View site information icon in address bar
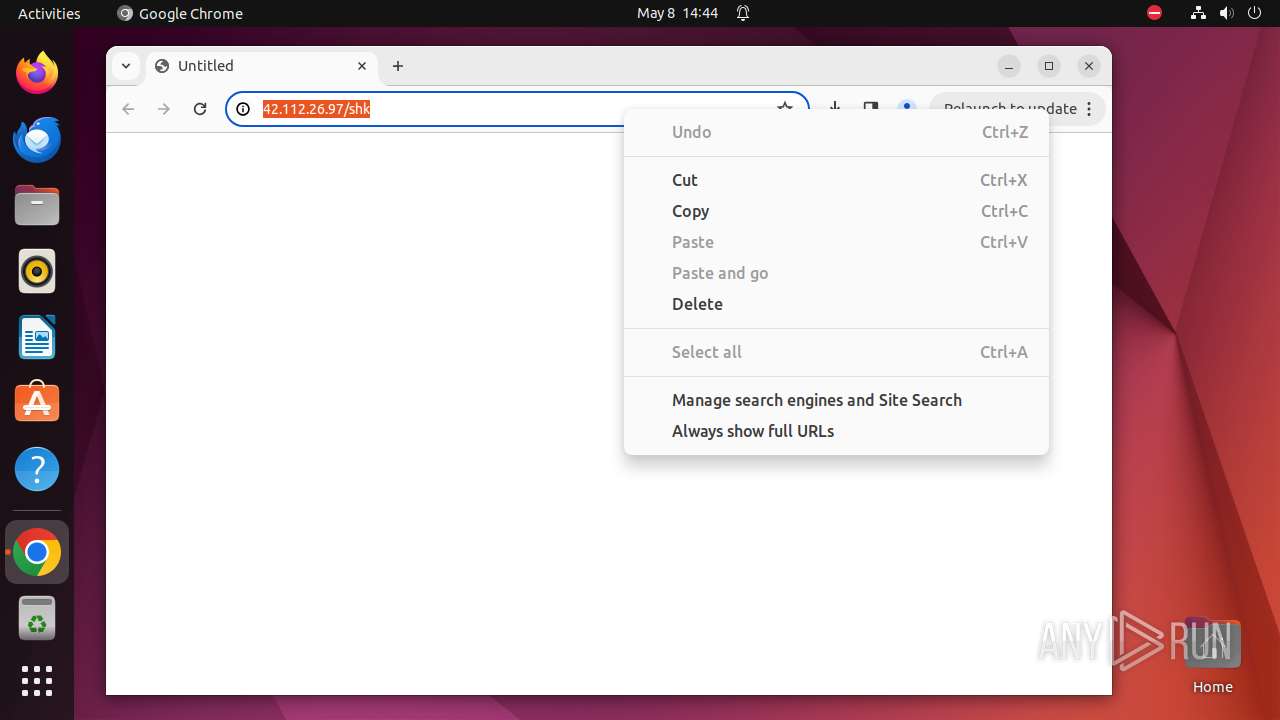The image size is (1280, 720). [x=243, y=109]
